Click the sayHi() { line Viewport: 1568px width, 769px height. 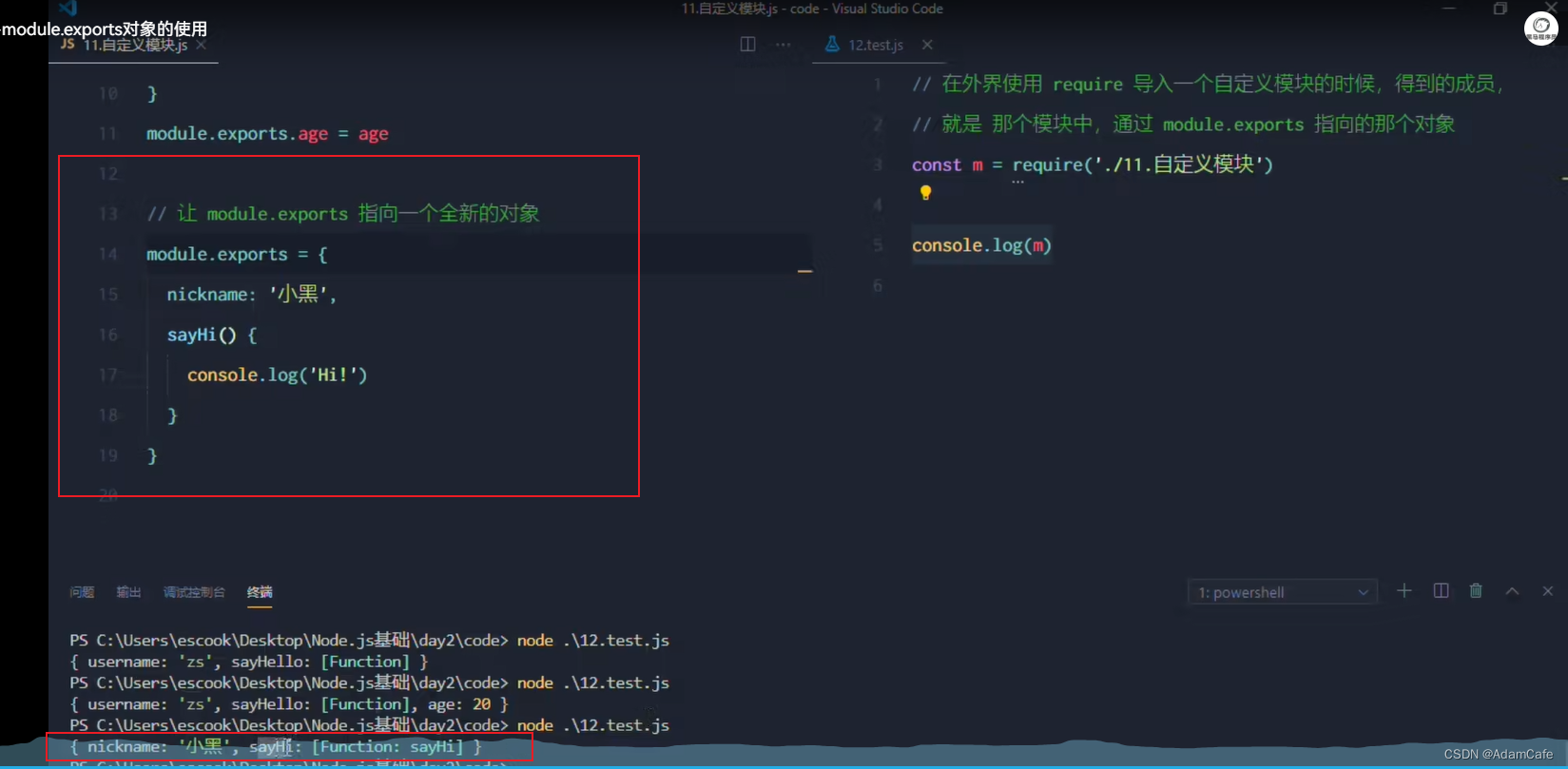pyautogui.click(x=212, y=335)
